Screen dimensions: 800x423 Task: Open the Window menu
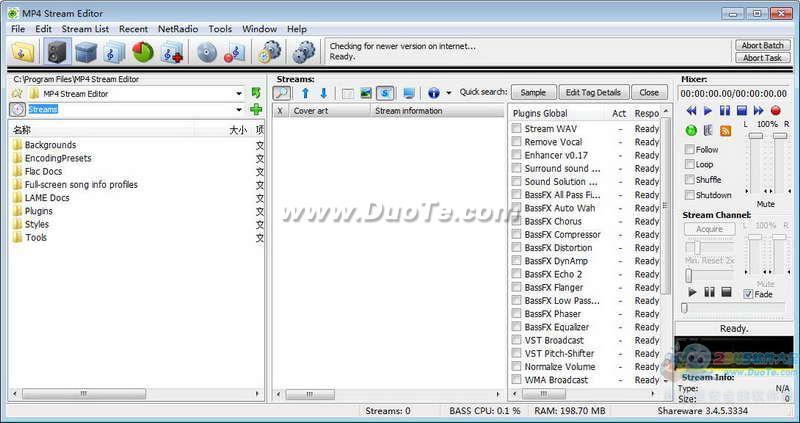259,29
